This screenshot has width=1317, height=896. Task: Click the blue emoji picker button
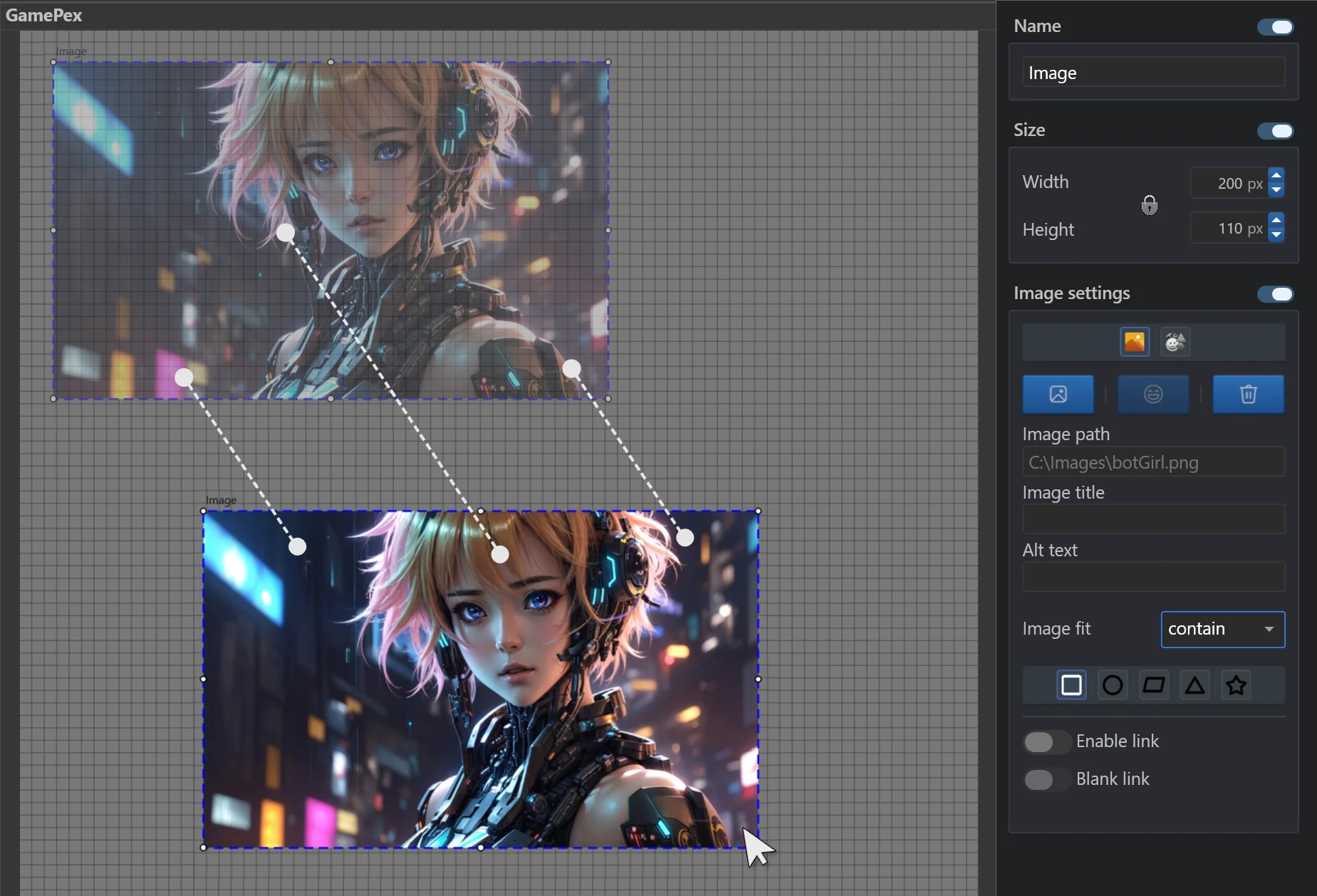point(1153,394)
